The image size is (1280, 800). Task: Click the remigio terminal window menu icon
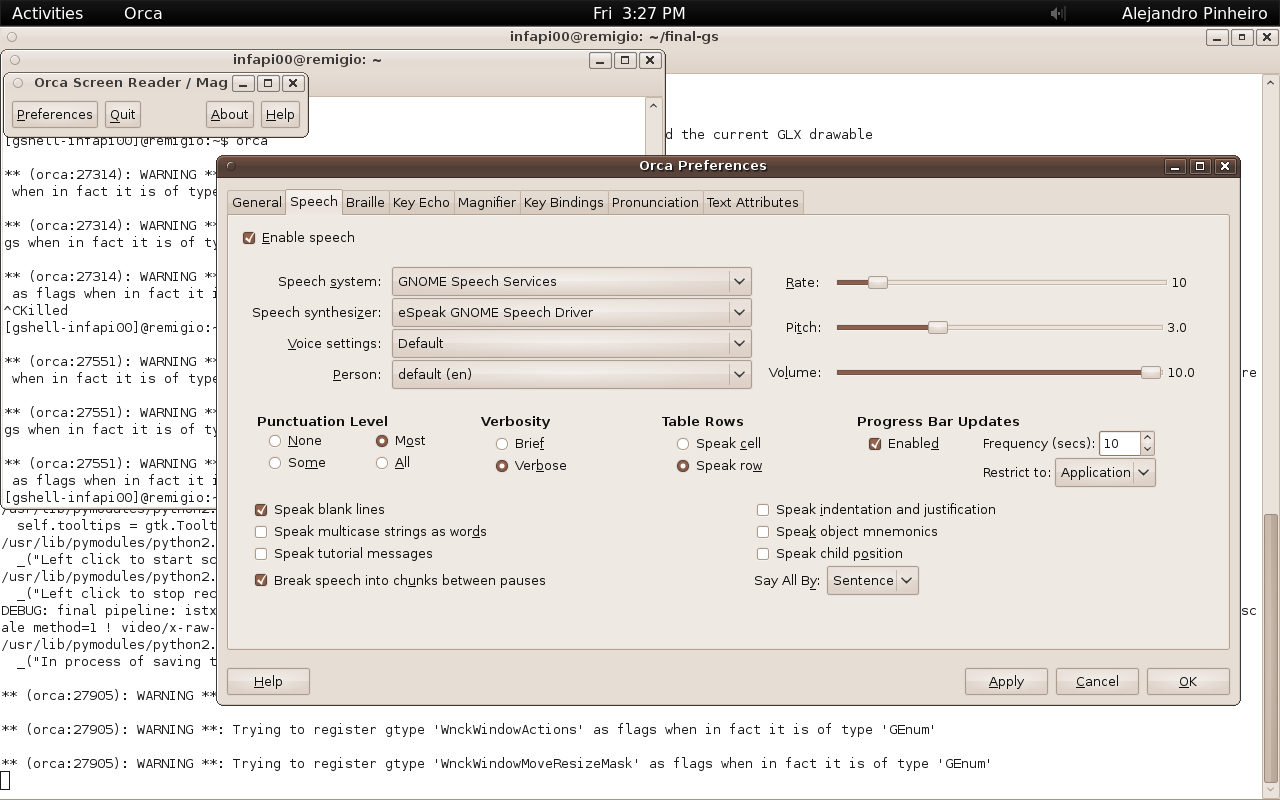click(15, 60)
